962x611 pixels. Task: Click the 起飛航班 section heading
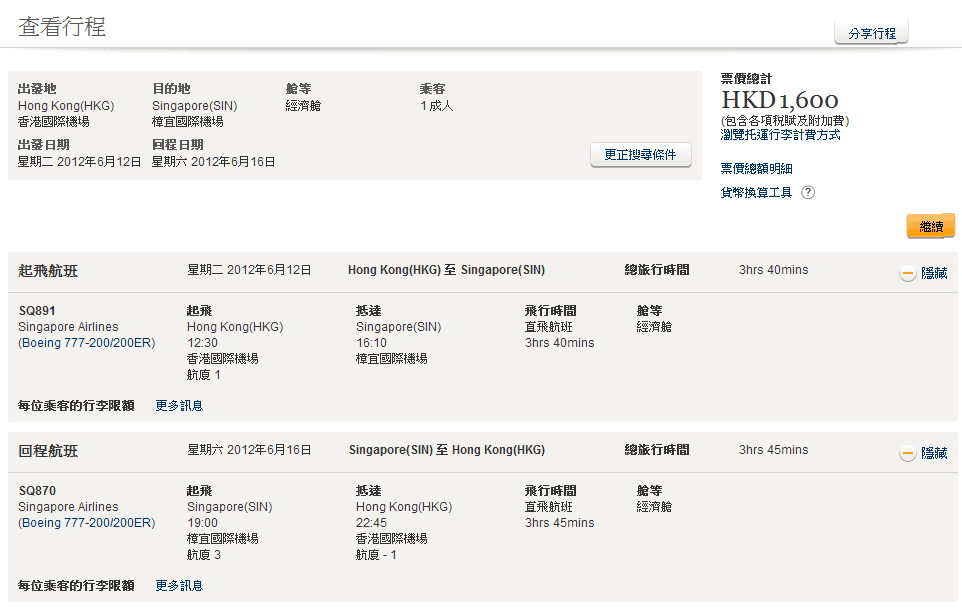(48, 271)
